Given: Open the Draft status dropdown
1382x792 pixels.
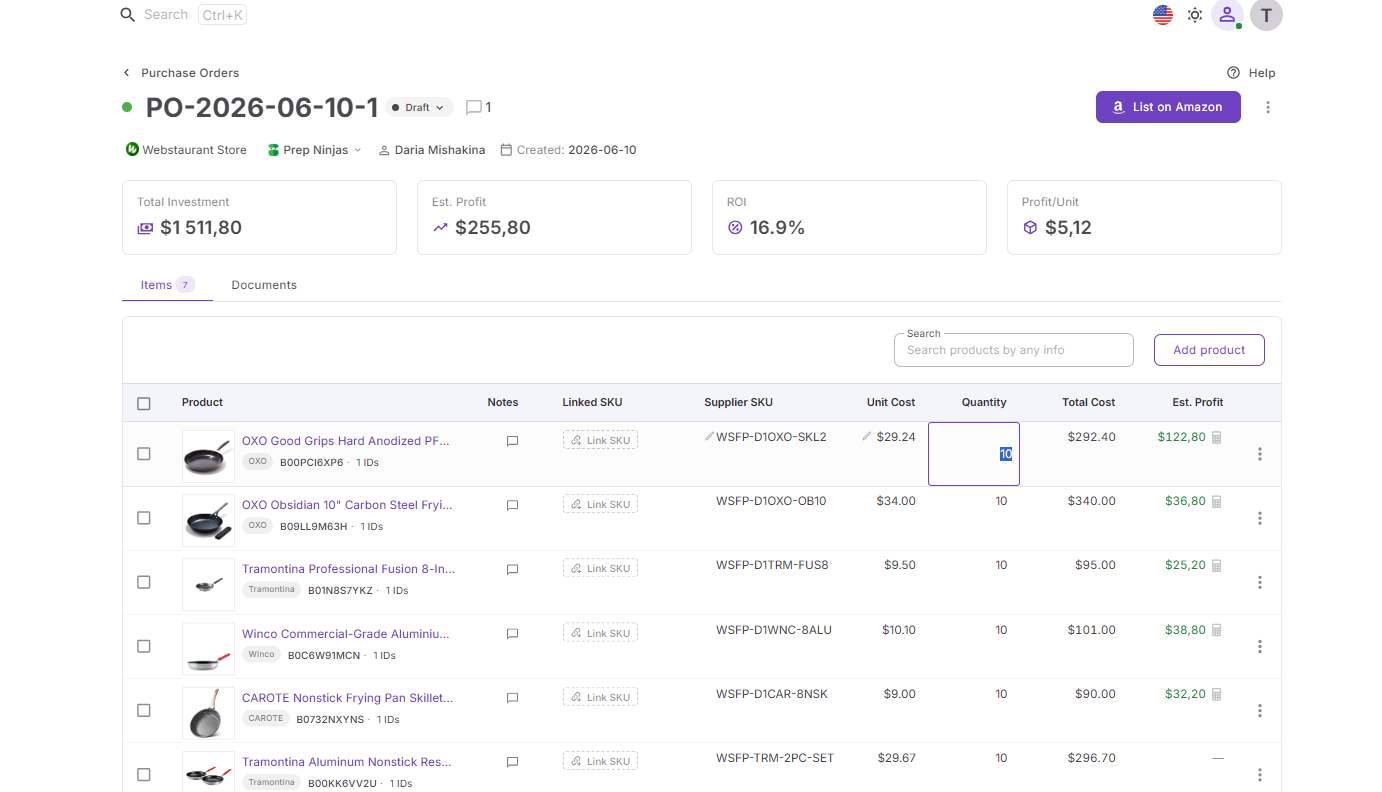Looking at the screenshot, I should 419,107.
